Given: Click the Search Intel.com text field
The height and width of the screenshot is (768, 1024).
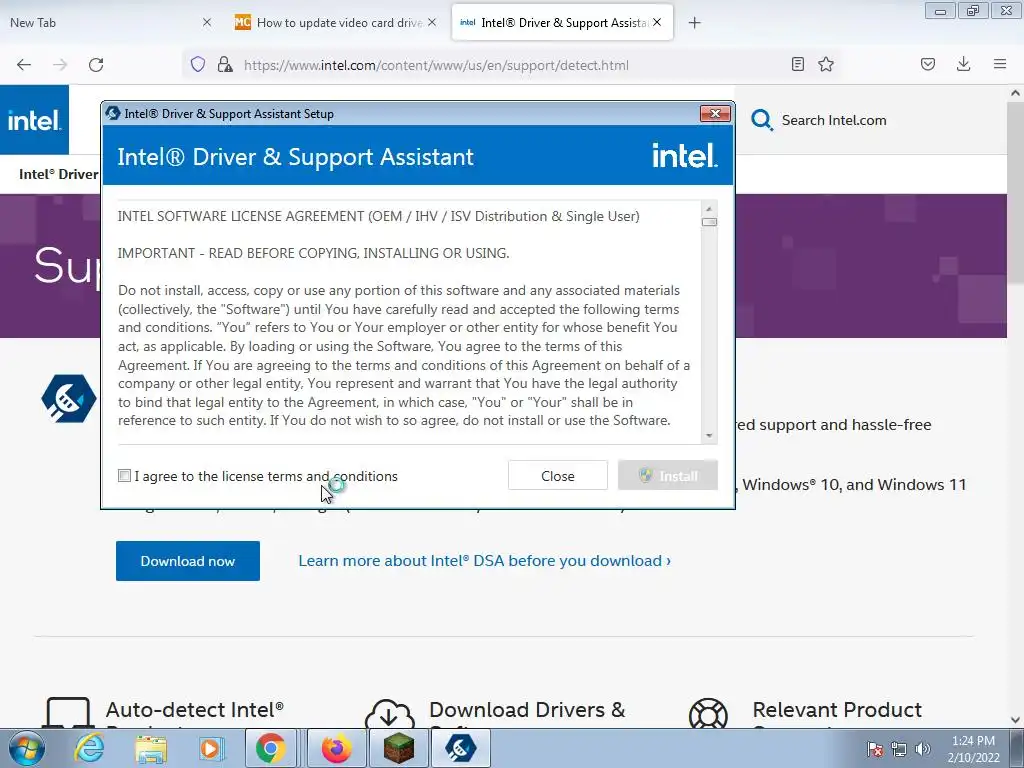Looking at the screenshot, I should [834, 120].
